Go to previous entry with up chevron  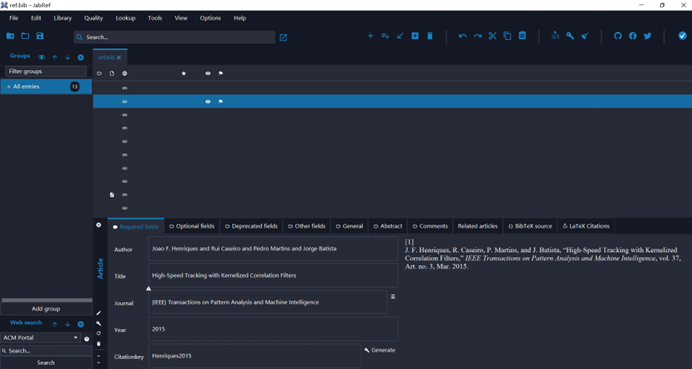pyautogui.click(x=99, y=356)
